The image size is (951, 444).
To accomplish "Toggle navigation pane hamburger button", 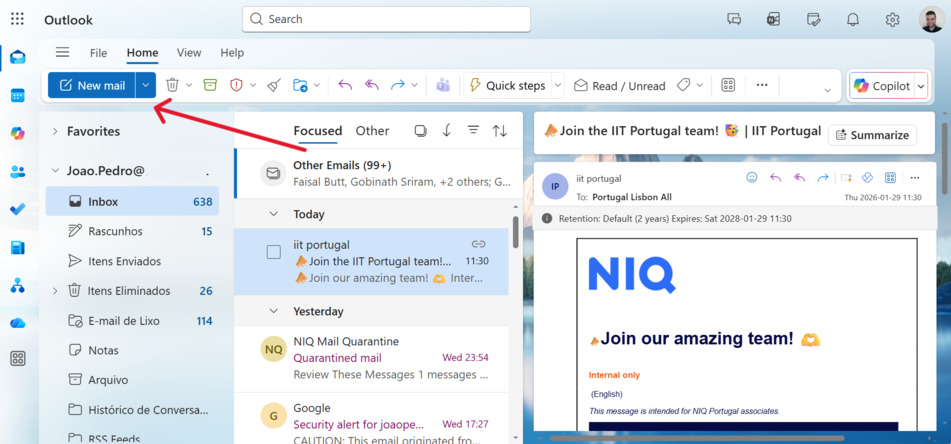I will click(x=62, y=52).
